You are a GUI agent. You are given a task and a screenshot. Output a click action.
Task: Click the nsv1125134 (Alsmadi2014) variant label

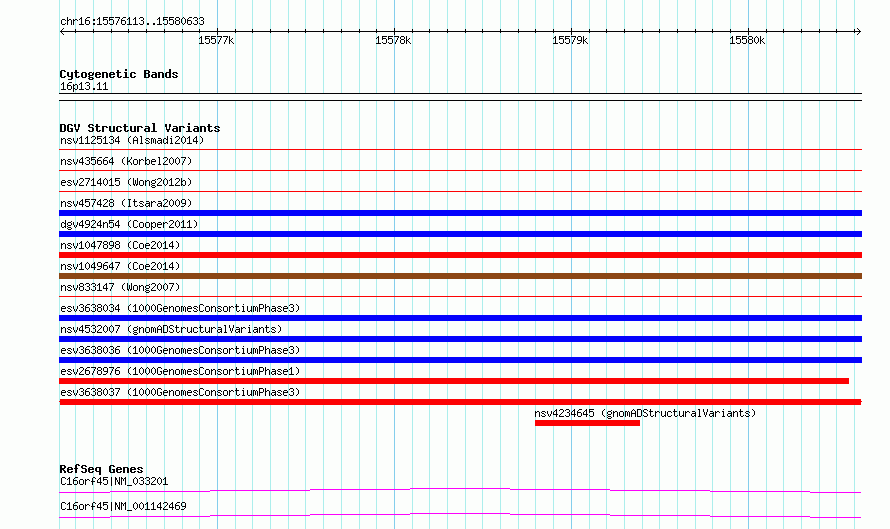132,140
